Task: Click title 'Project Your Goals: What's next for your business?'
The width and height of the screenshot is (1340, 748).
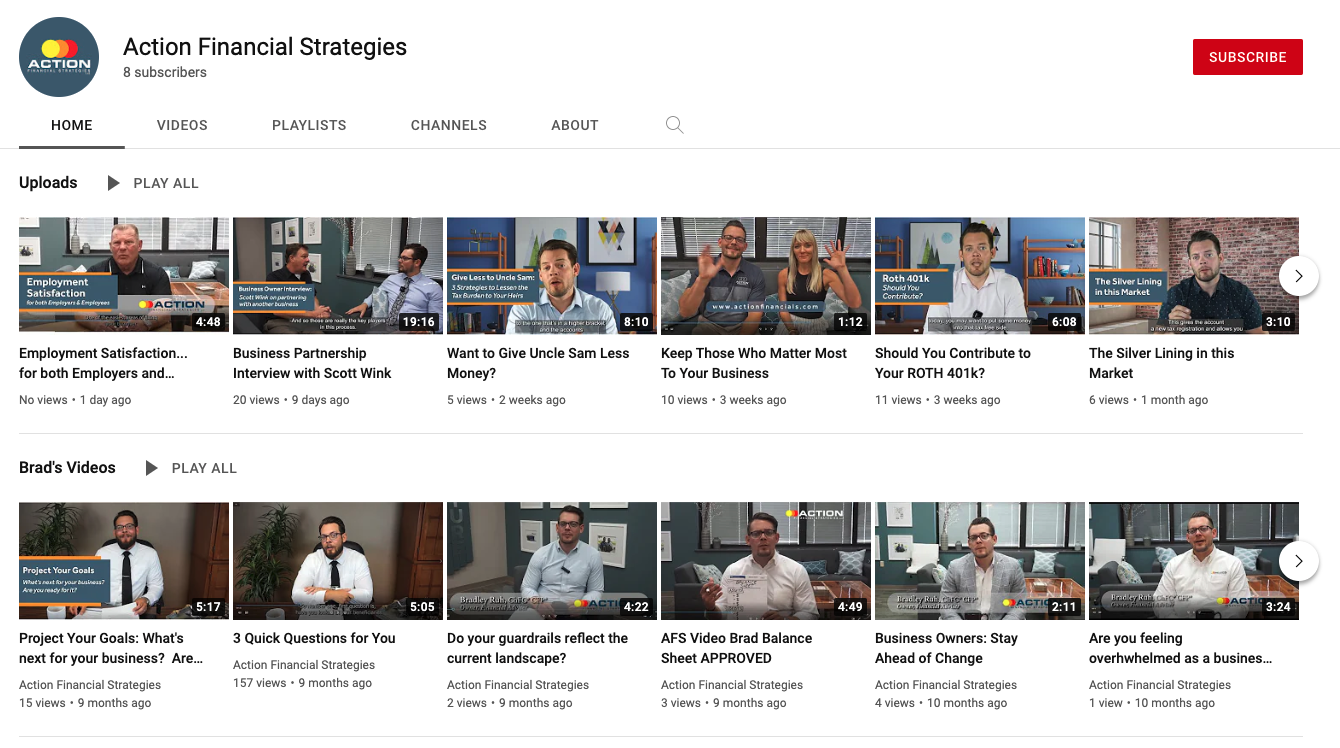Action: (111, 648)
